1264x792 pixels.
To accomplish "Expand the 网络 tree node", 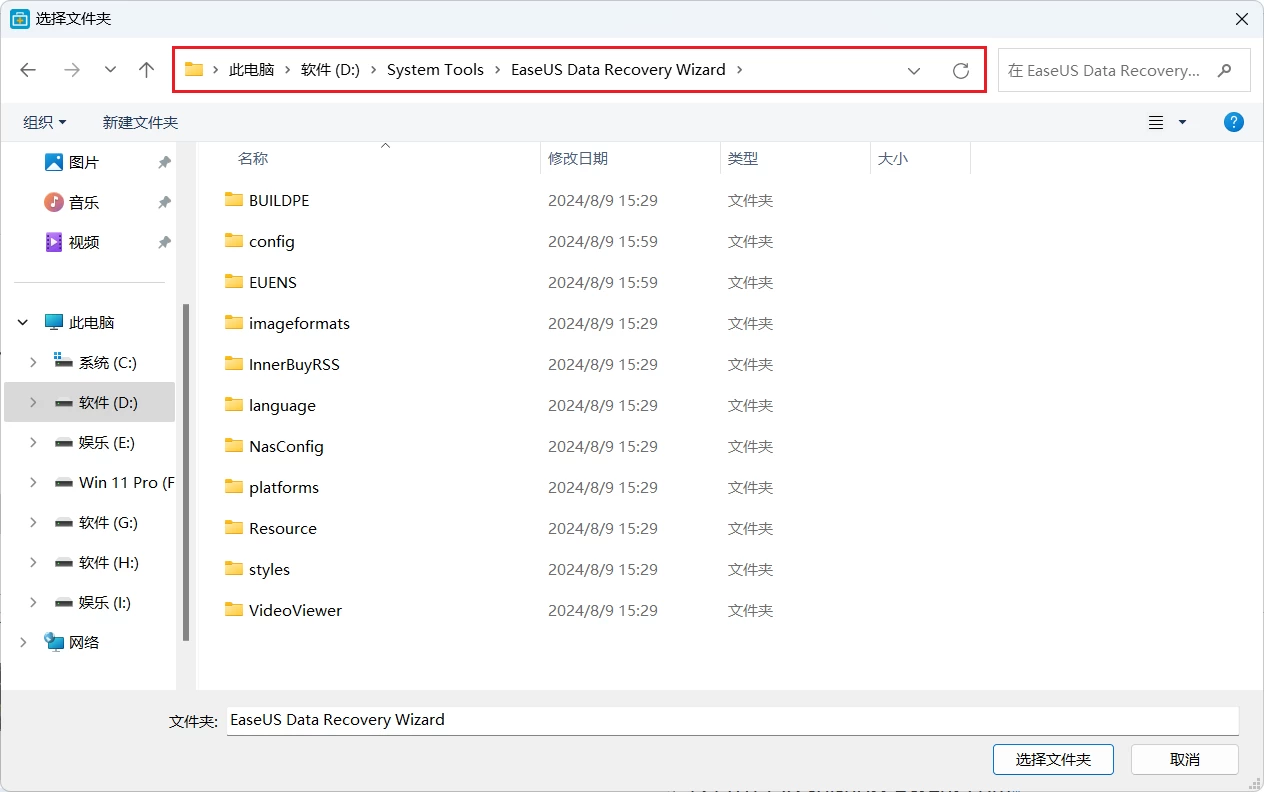I will pos(23,642).
